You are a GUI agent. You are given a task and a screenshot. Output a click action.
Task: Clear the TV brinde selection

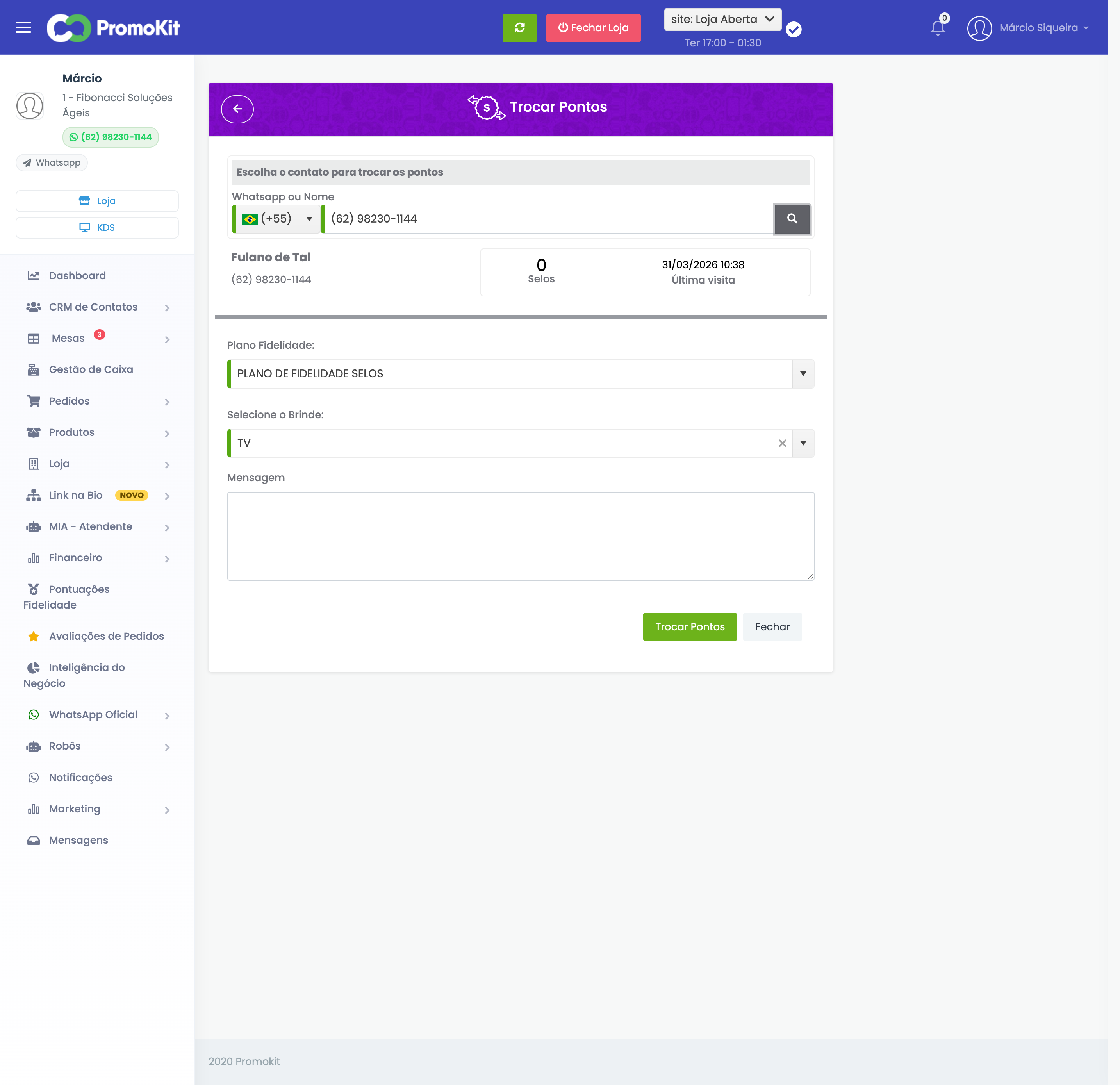pyautogui.click(x=782, y=444)
